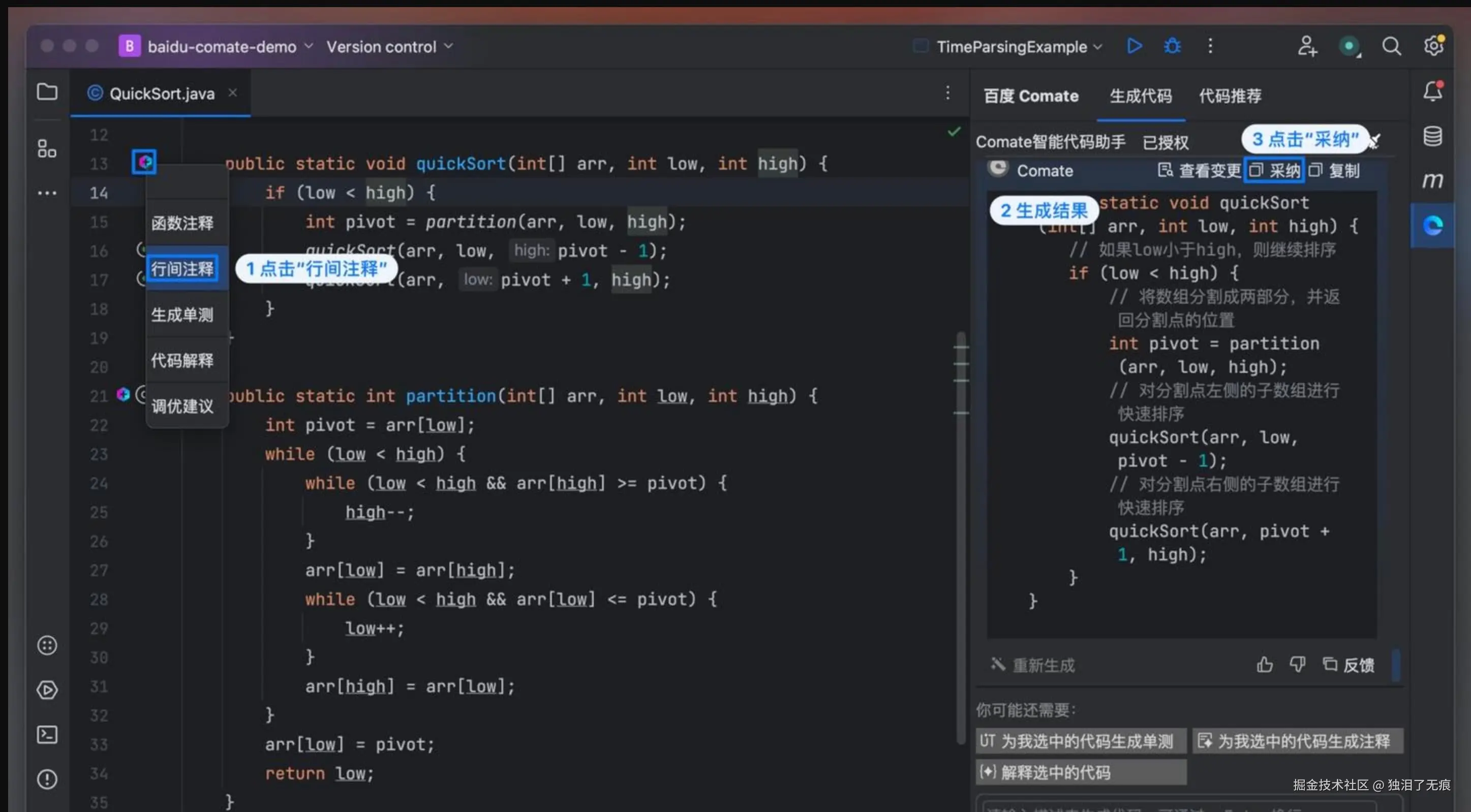
Task: Open the Maven 'm' tool window
Action: [x=1432, y=180]
